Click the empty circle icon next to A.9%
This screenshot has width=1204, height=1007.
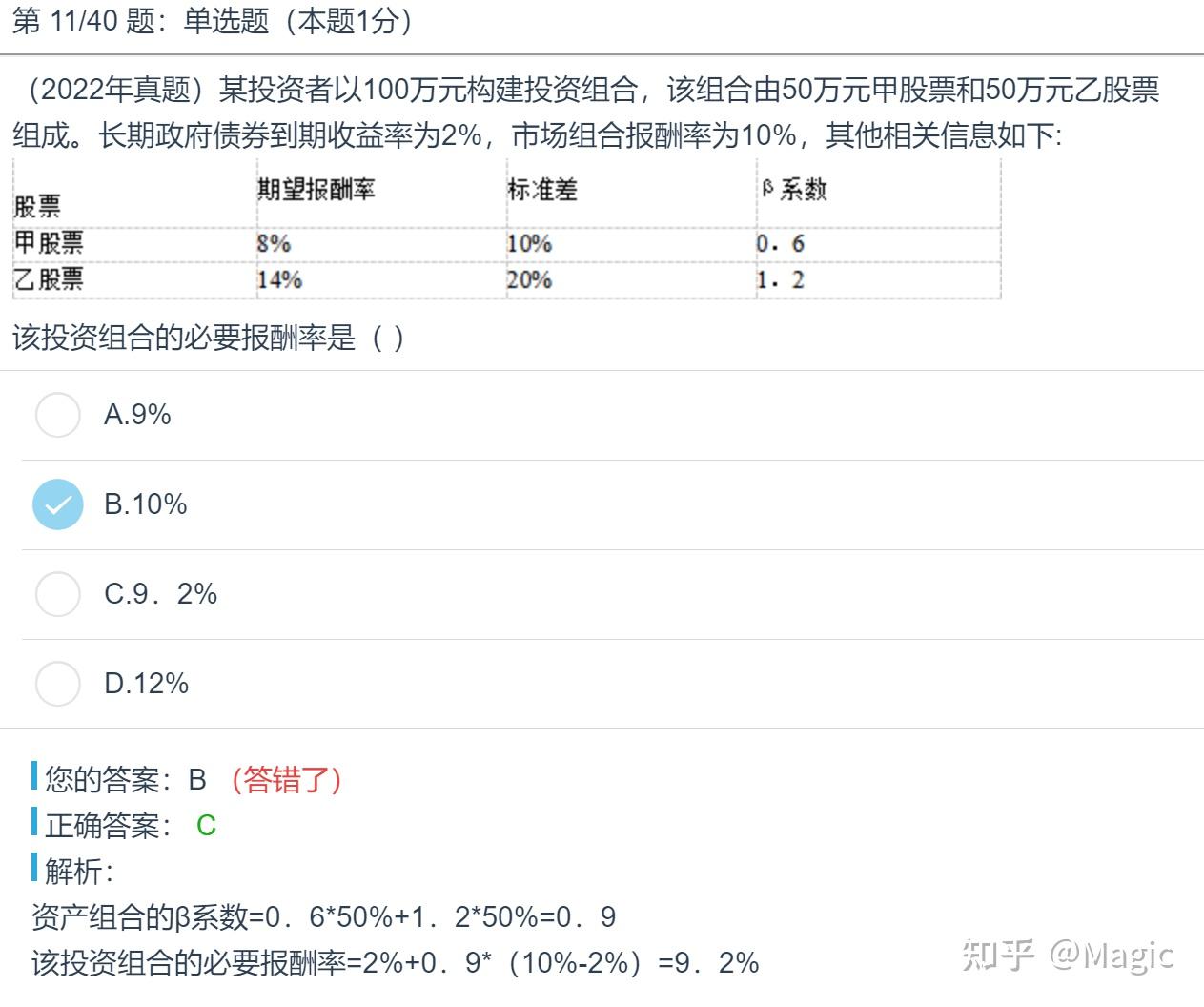point(58,415)
